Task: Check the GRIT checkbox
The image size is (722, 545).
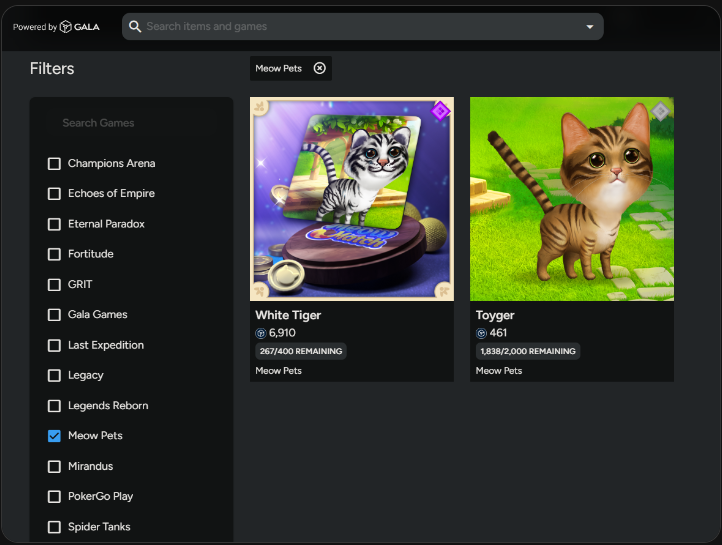Action: (54, 284)
